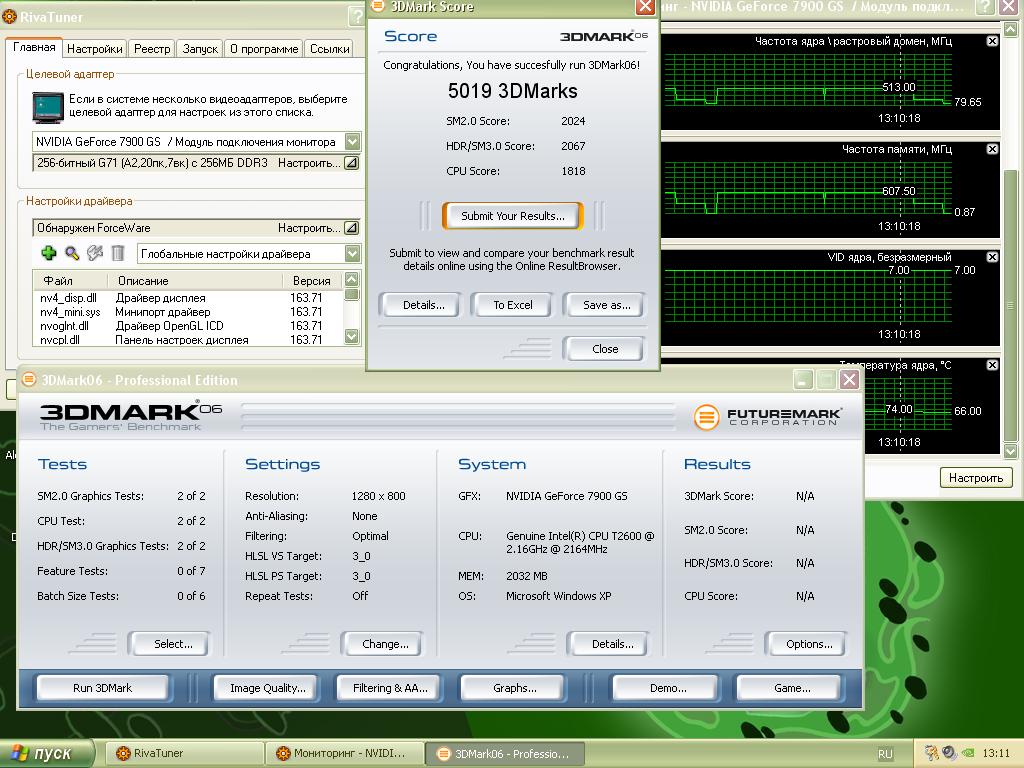
Task: Switch to the Главная tab
Action: (x=34, y=48)
